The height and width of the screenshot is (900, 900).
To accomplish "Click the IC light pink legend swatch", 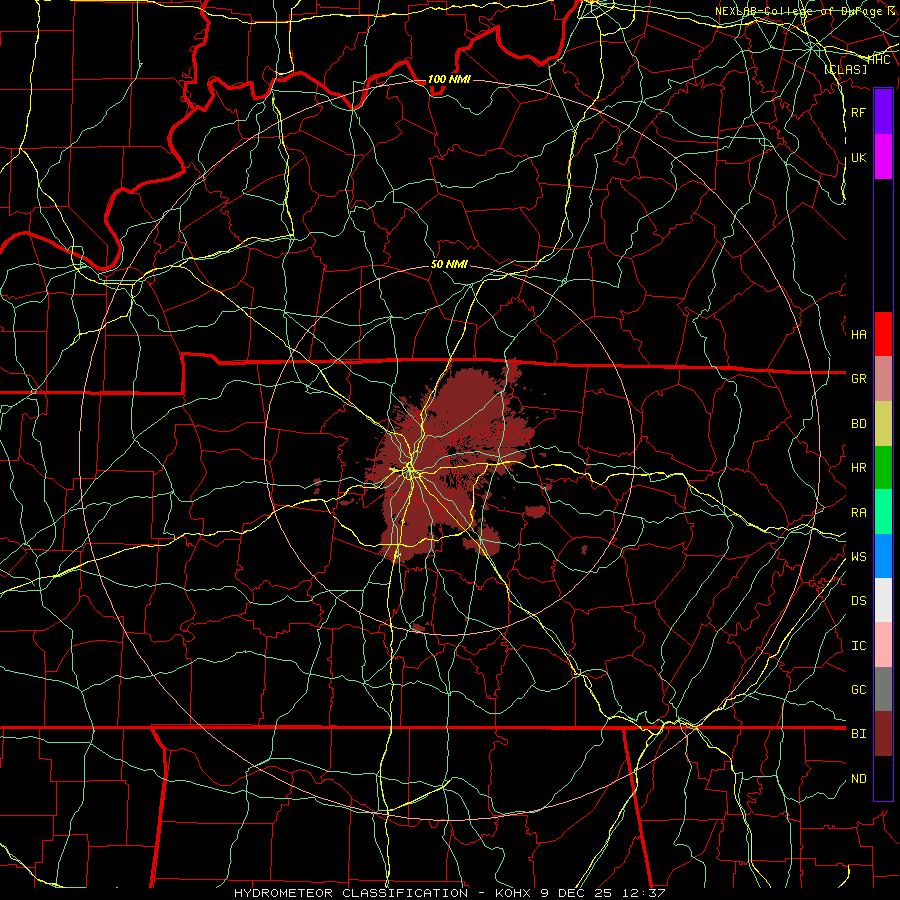I will click(883, 645).
